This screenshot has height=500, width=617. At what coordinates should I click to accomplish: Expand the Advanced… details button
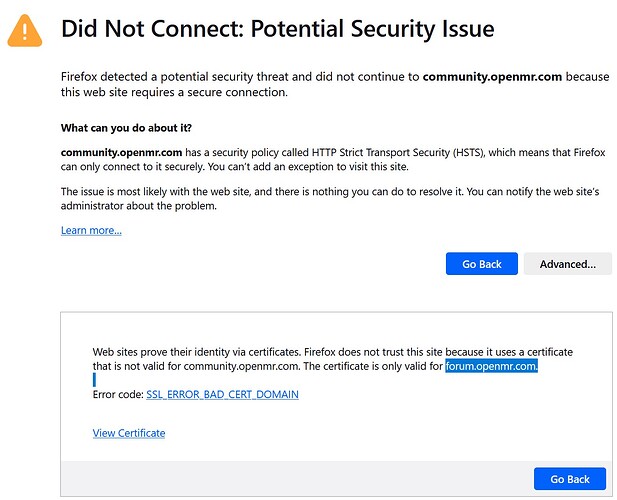[x=567, y=264]
